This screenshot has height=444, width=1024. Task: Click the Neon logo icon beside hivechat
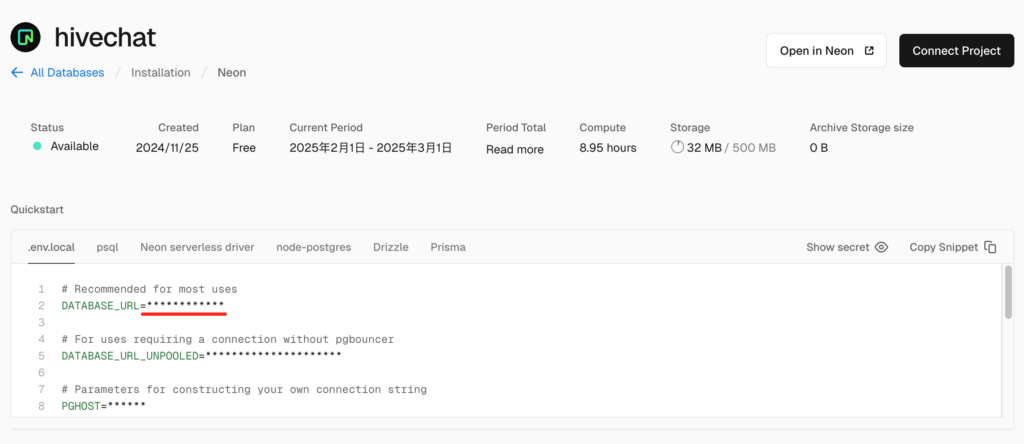pyautogui.click(x=25, y=38)
